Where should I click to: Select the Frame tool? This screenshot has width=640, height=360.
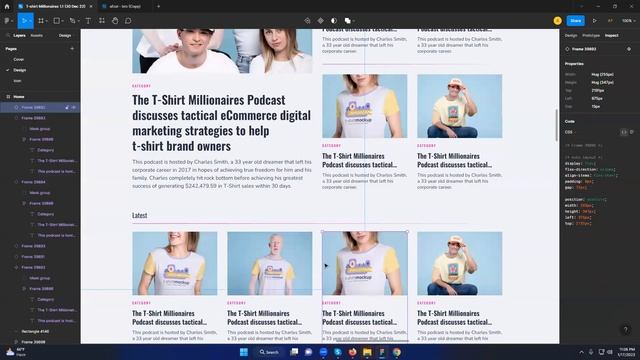(41, 20)
